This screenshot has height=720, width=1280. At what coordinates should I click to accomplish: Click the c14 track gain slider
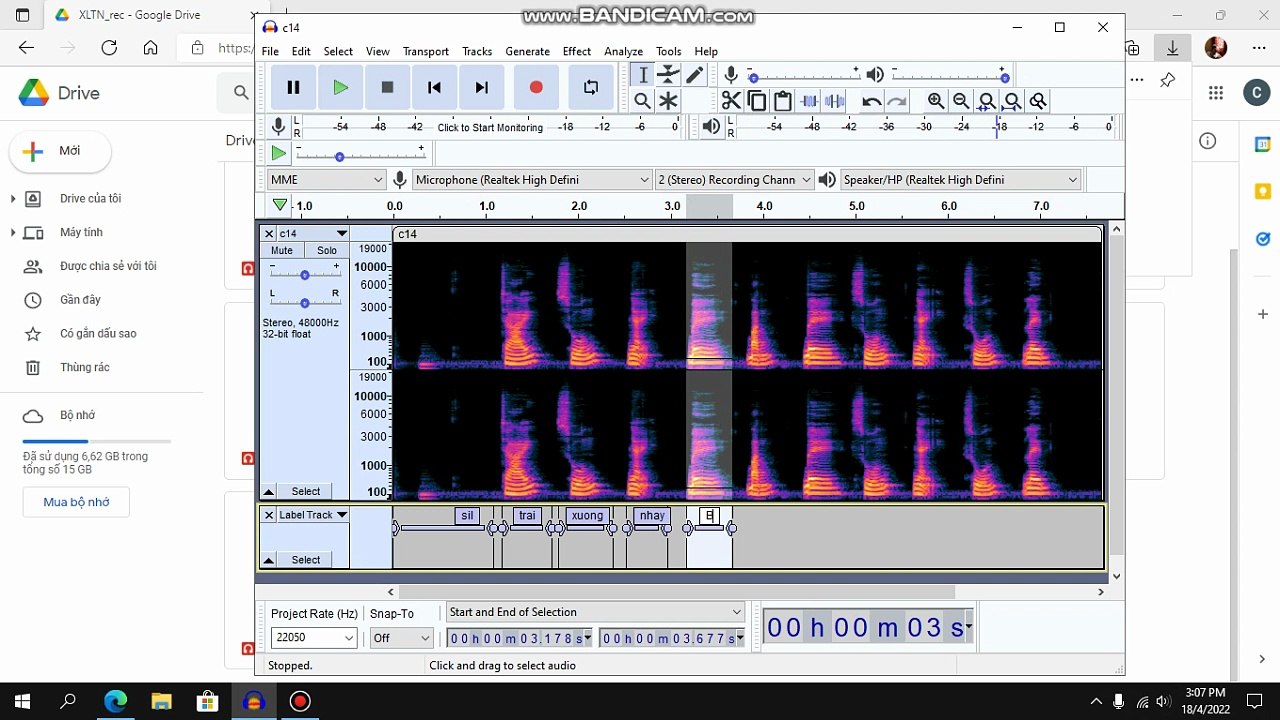point(304,274)
